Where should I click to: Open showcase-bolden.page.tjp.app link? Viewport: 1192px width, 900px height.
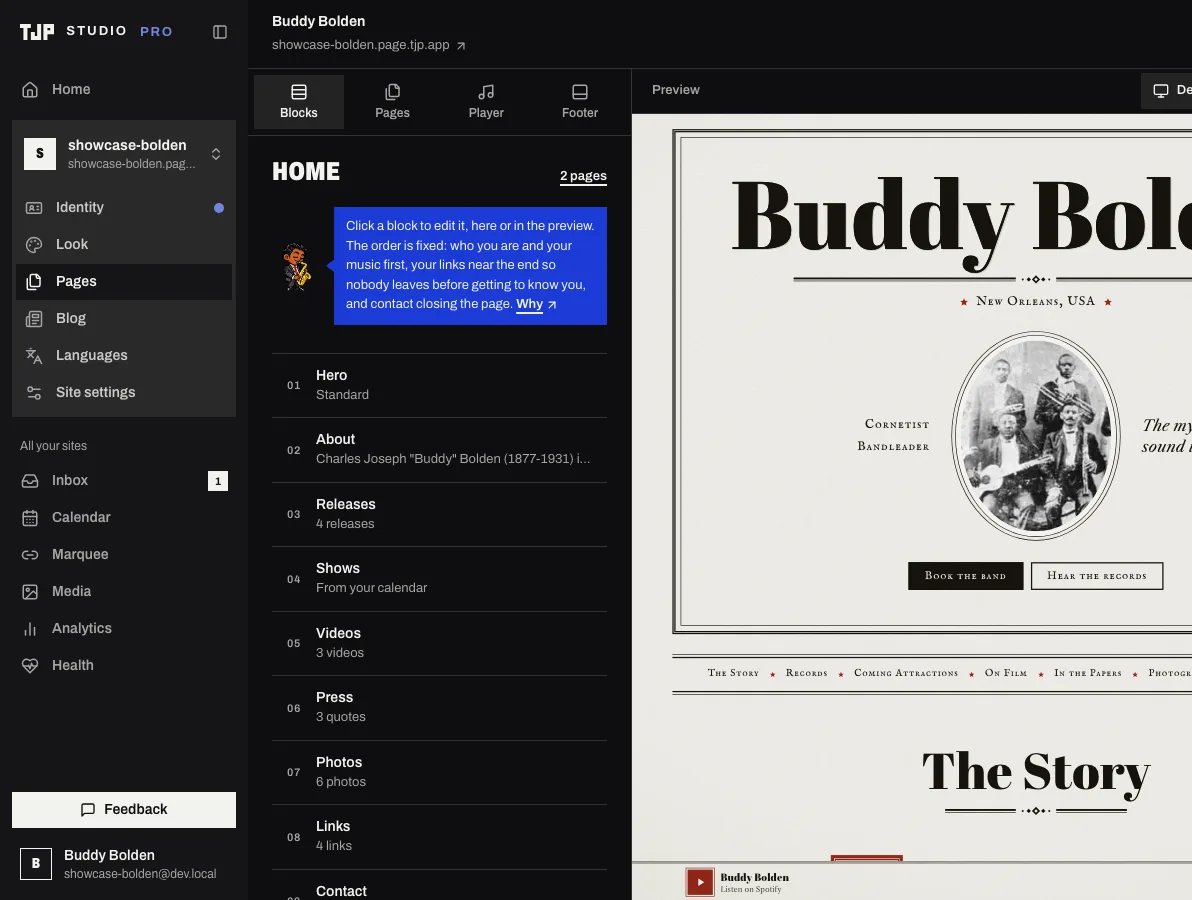361,45
